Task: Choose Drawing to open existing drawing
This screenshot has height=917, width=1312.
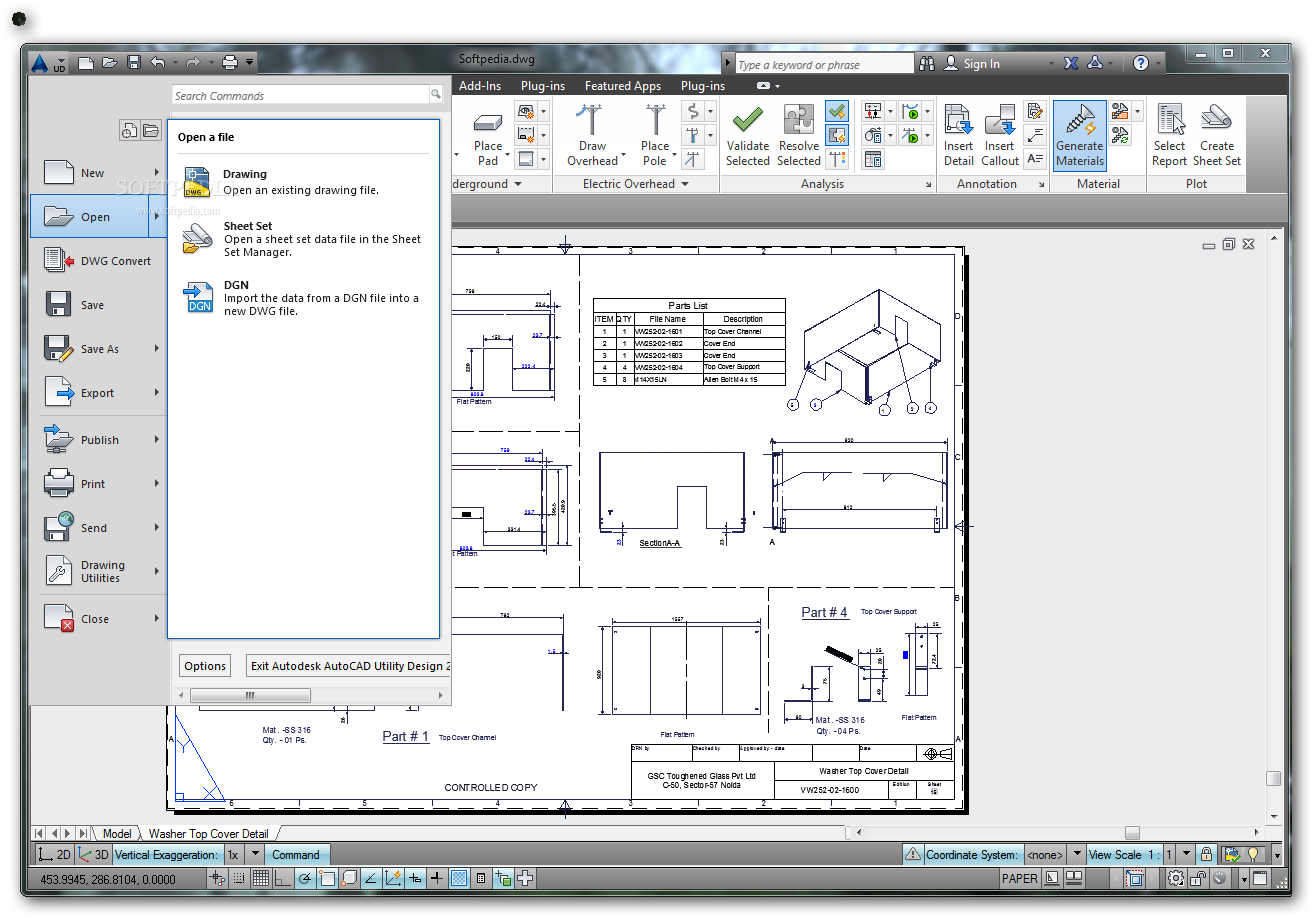Action: [305, 182]
